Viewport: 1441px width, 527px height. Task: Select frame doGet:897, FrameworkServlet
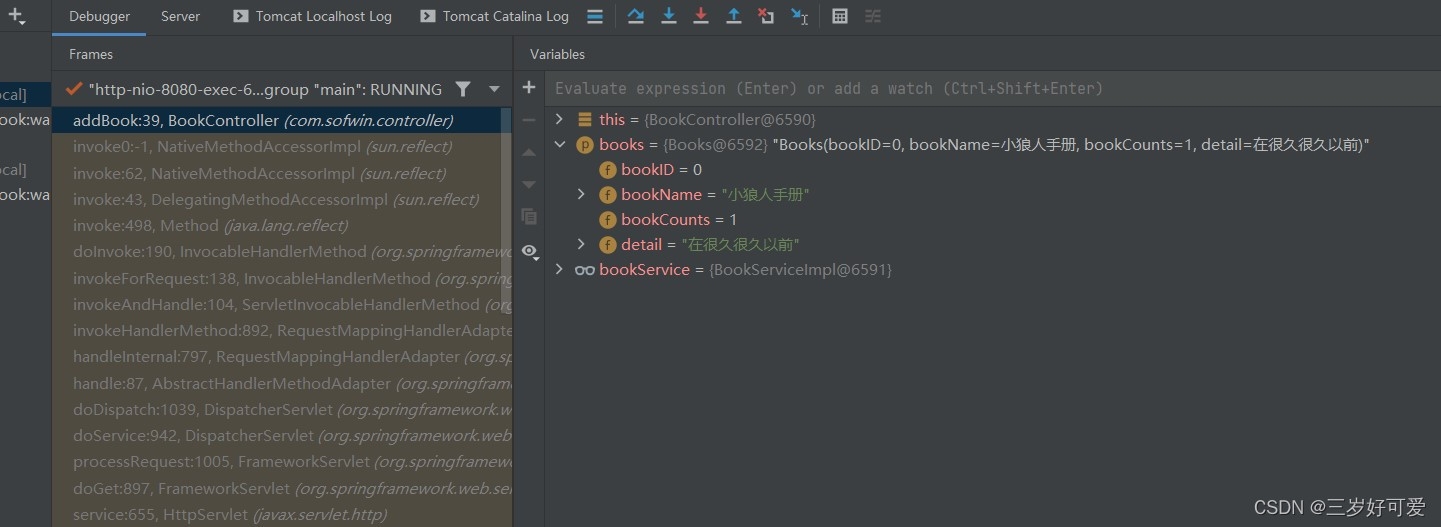click(283, 488)
